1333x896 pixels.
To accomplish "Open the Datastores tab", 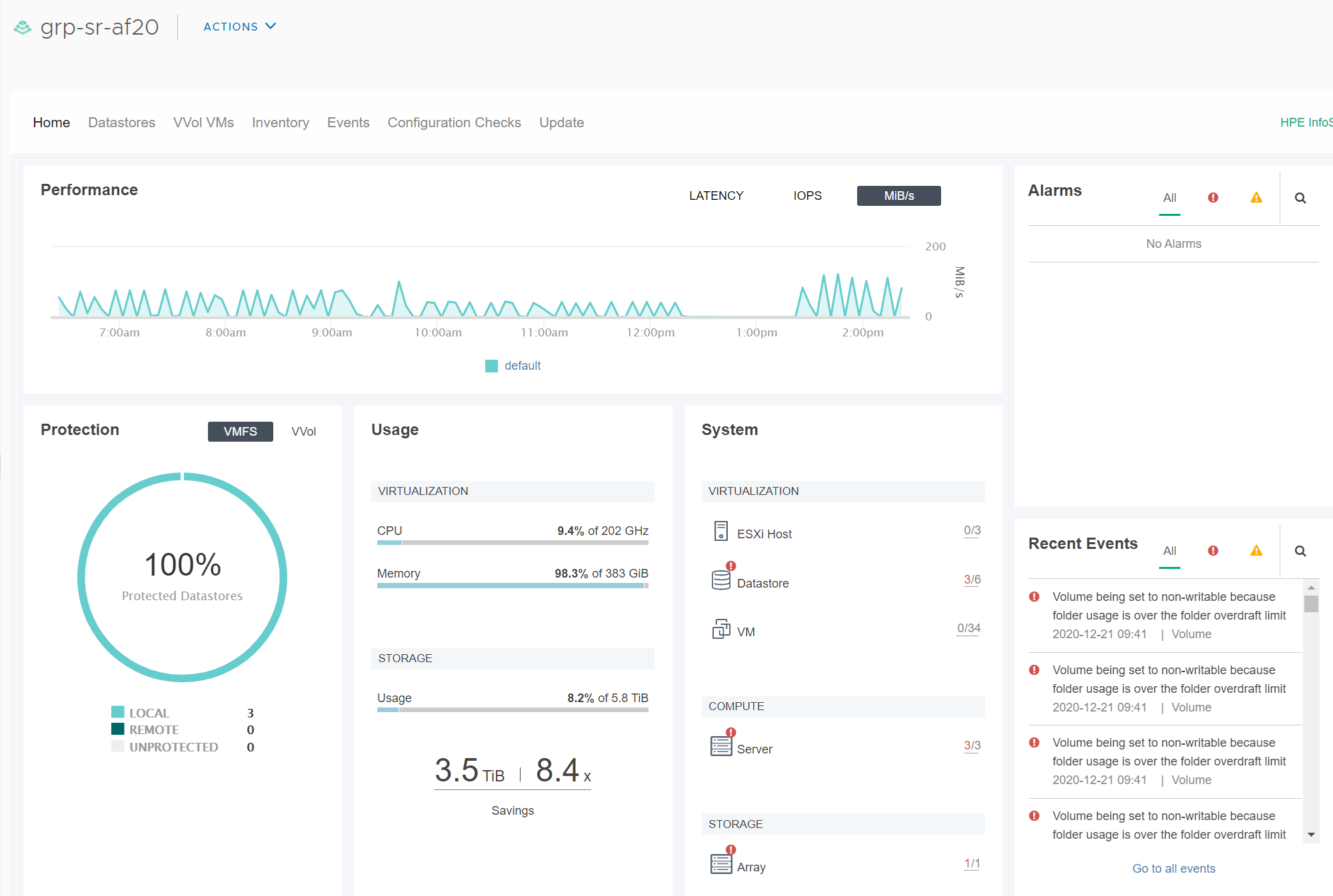I will (121, 123).
